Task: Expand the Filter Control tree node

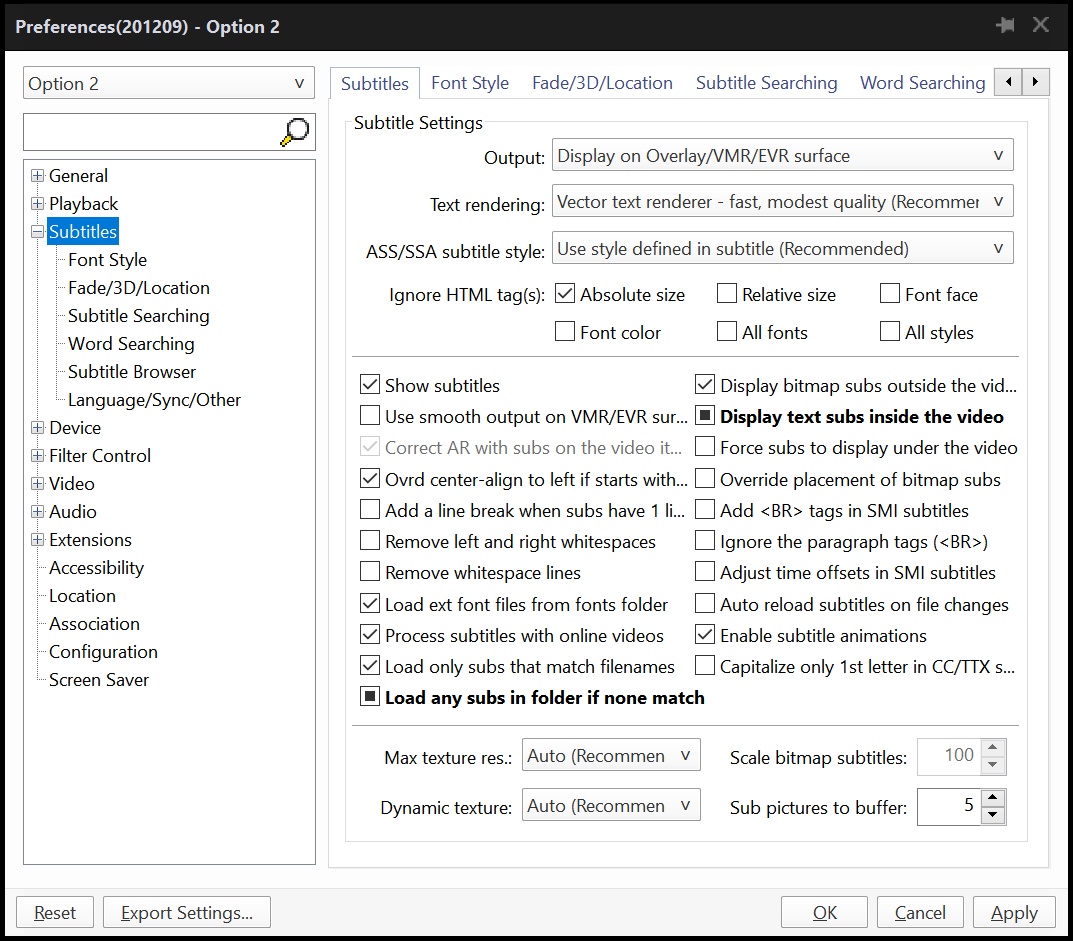Action: pos(37,455)
